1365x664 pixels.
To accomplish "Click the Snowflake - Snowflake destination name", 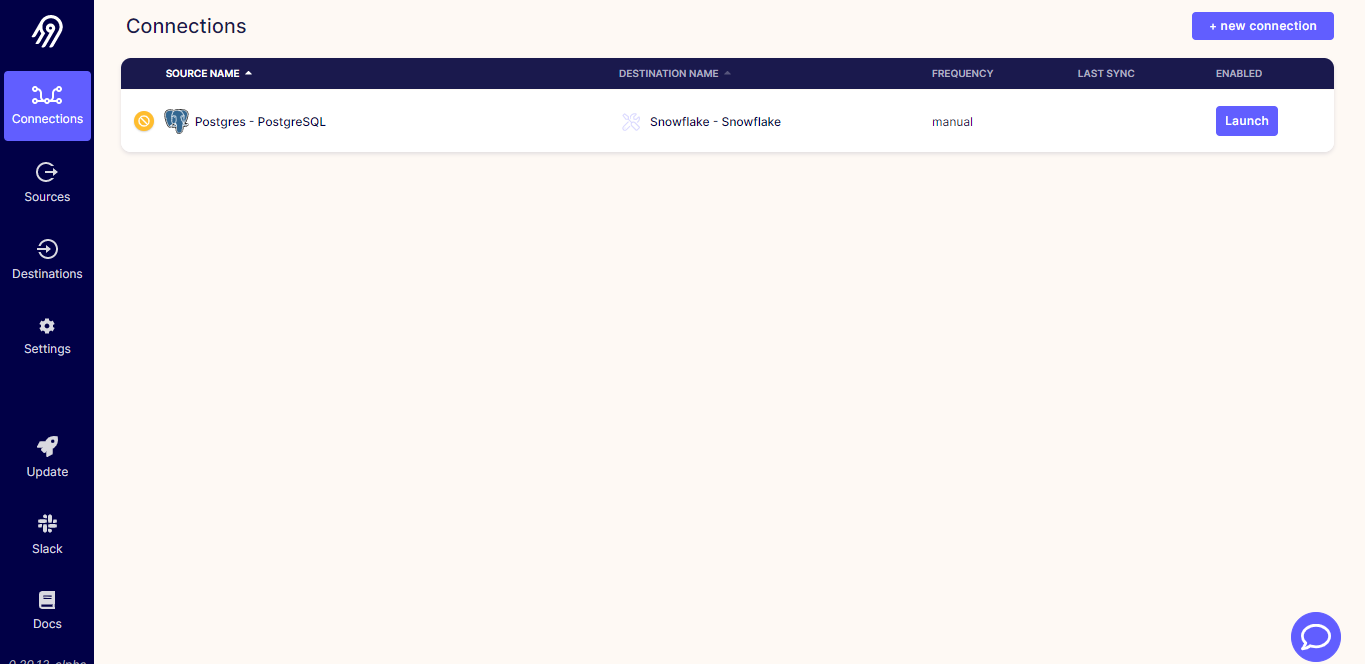I will click(x=716, y=121).
